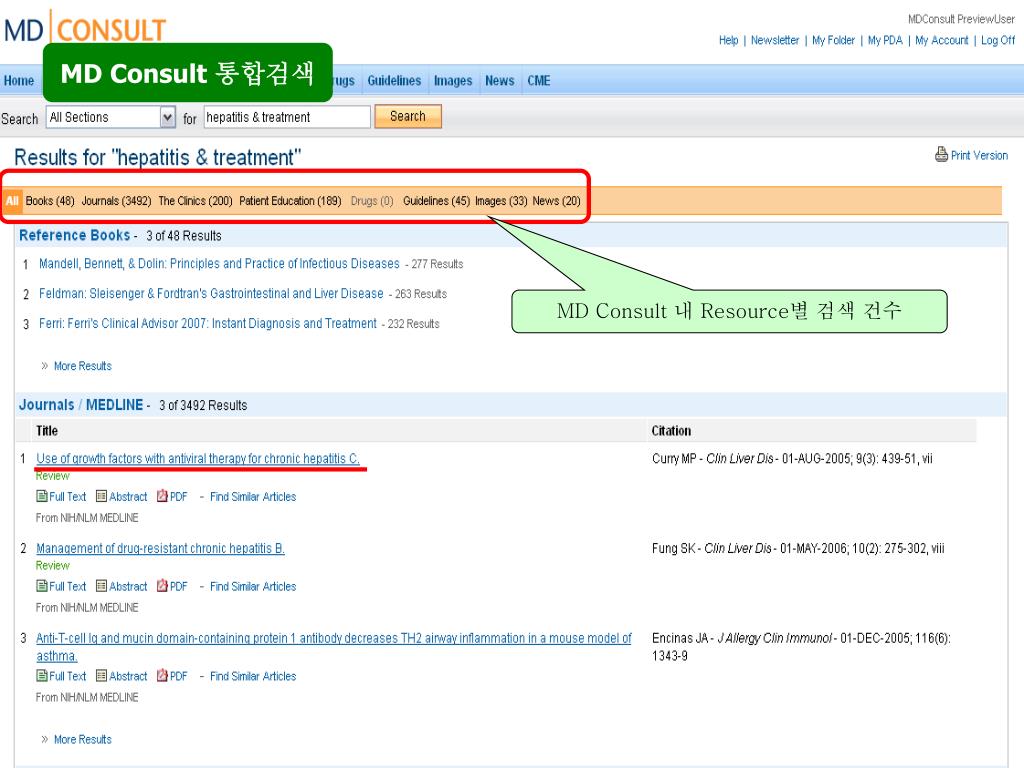1024x768 pixels.
Task: Open the MEDLINE section heading link
Action: (x=114, y=404)
